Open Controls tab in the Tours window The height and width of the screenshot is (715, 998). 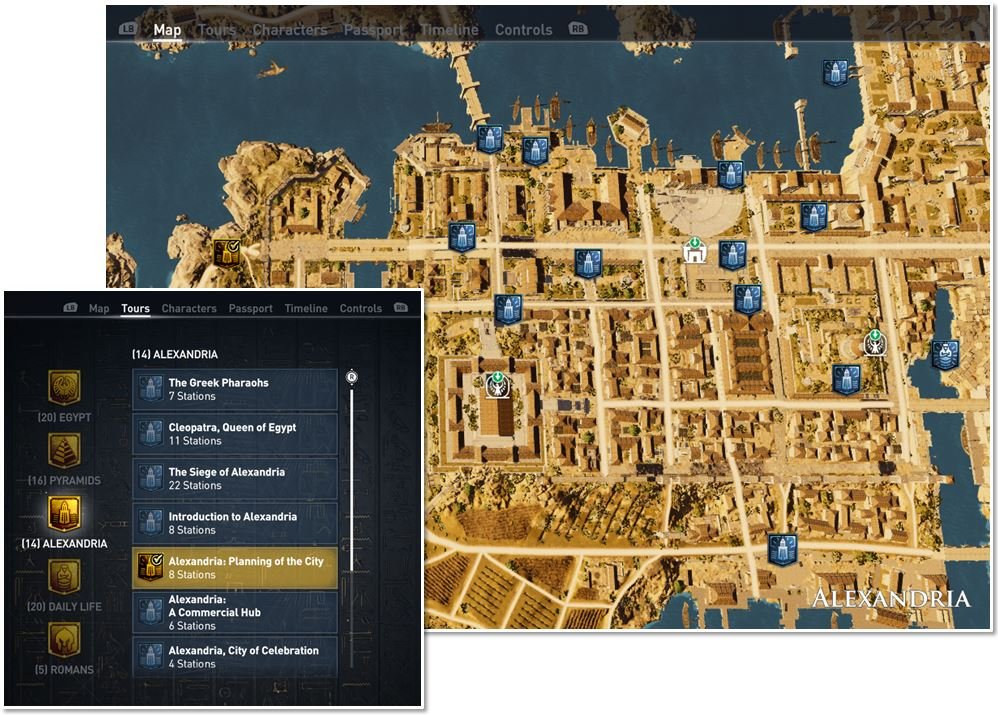tap(361, 308)
